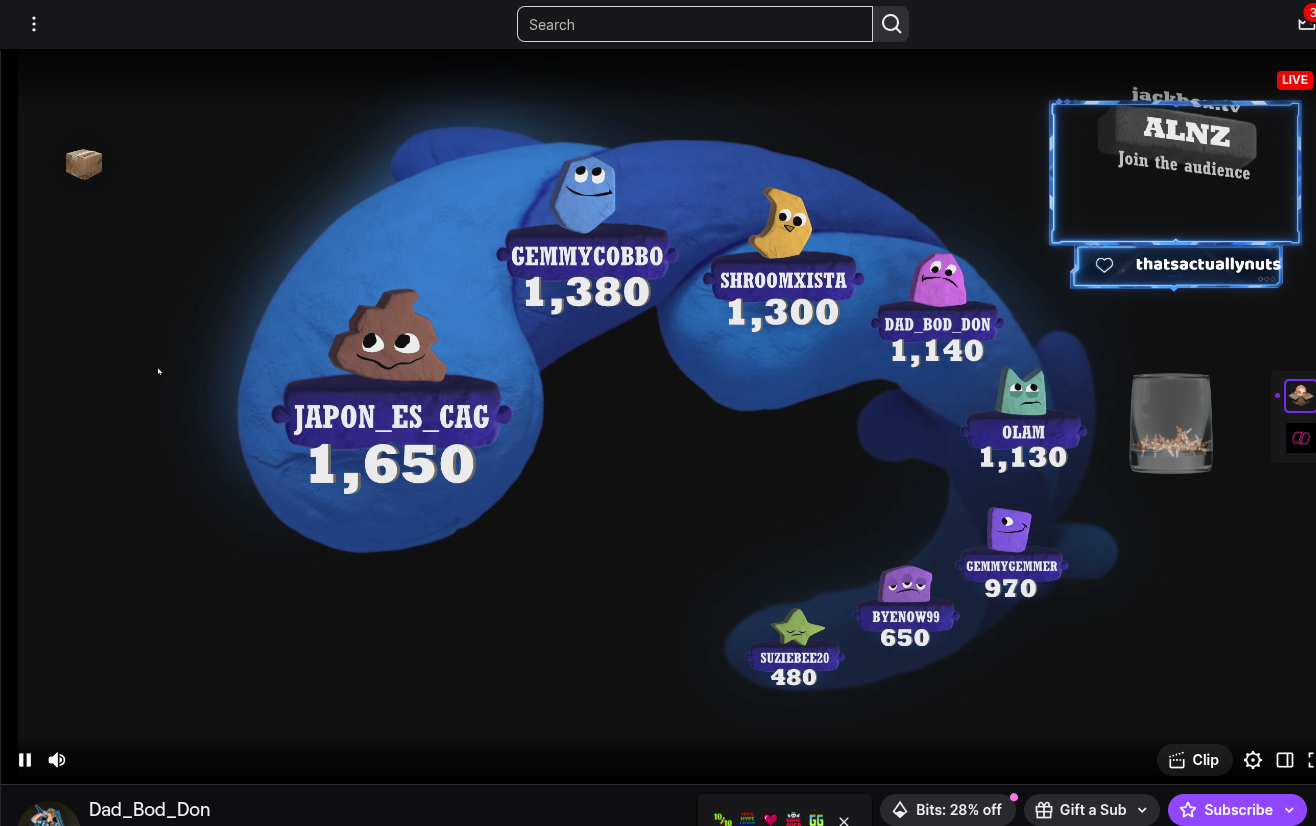Click the JAPON_ES_CAG player name
This screenshot has height=826, width=1316.
coord(392,417)
